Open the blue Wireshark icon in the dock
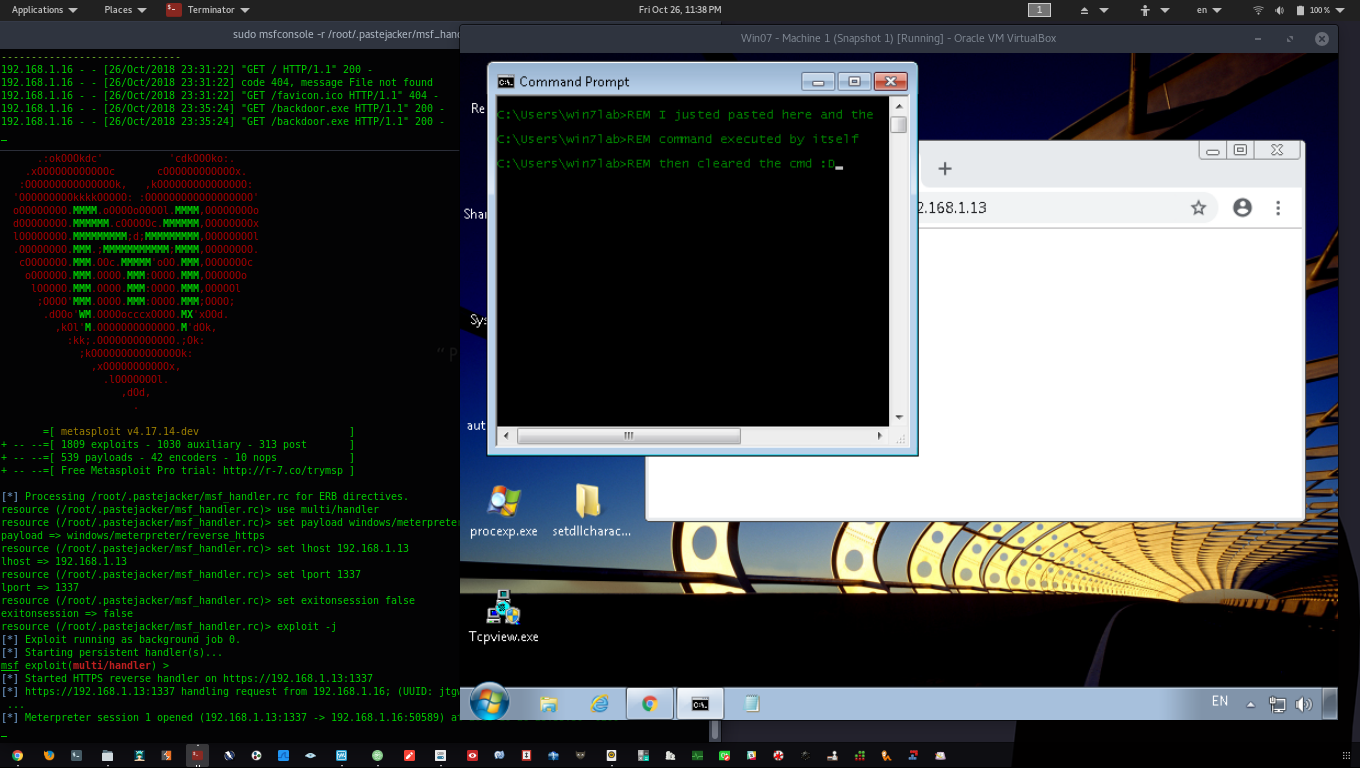1360x768 pixels. pyautogui.click(x=283, y=756)
